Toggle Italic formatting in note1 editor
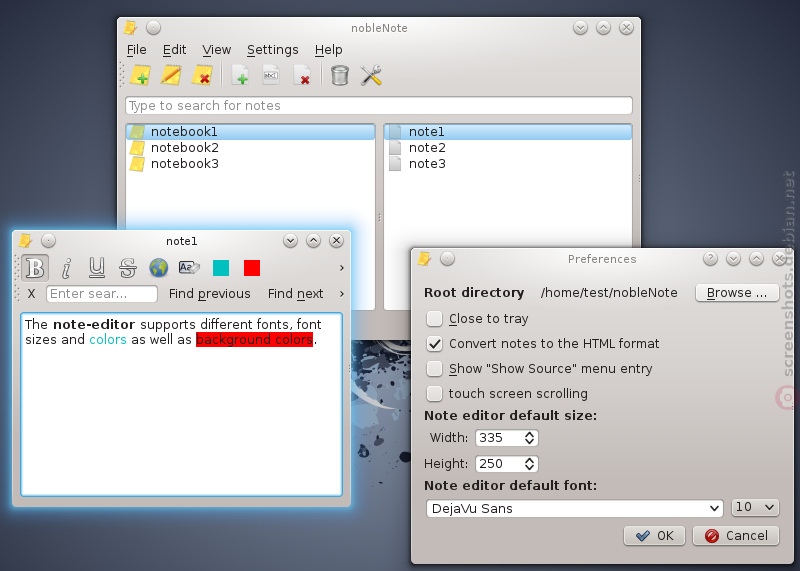 (66, 268)
